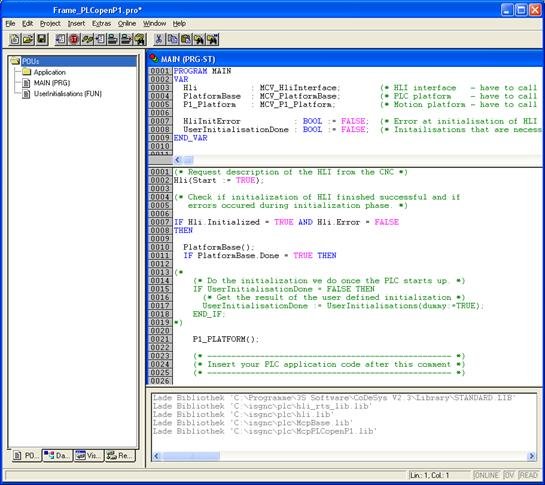Click the document icon beside MAIN (PRG)

tap(26, 83)
